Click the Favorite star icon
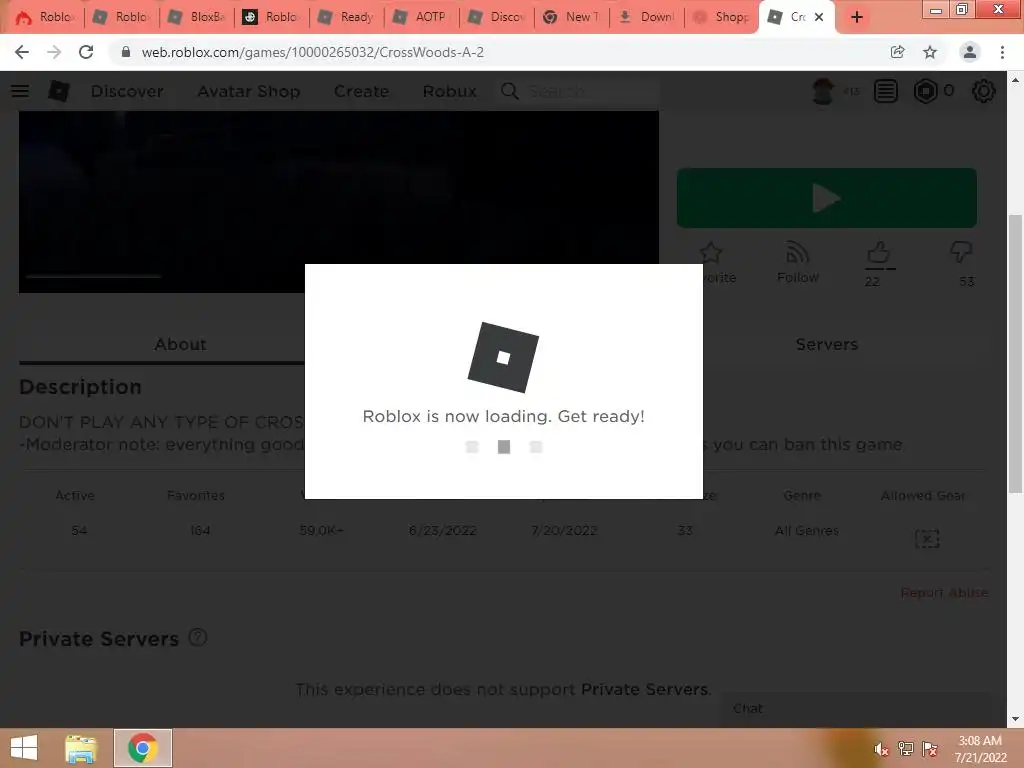 [711, 253]
